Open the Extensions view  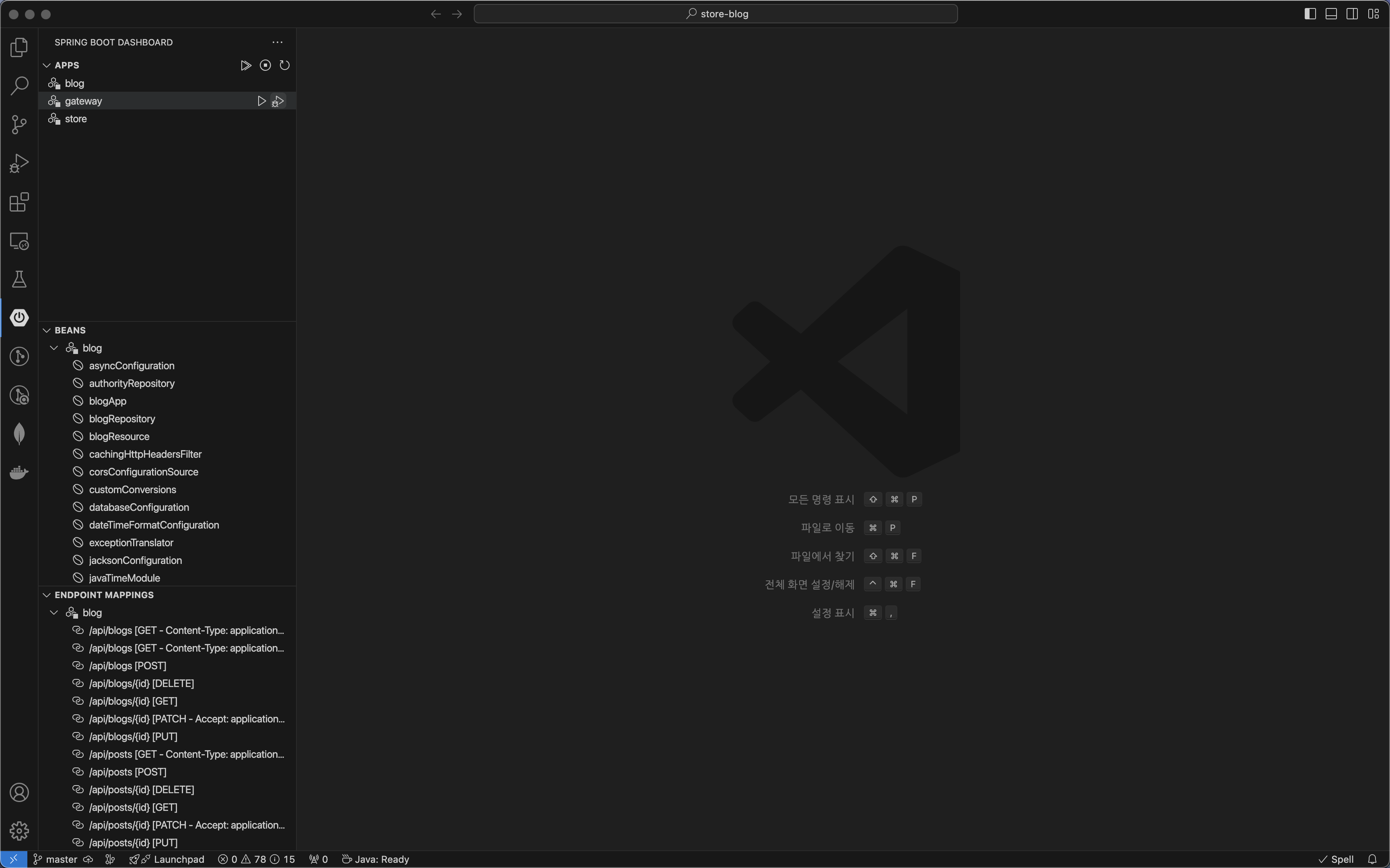pyautogui.click(x=19, y=202)
